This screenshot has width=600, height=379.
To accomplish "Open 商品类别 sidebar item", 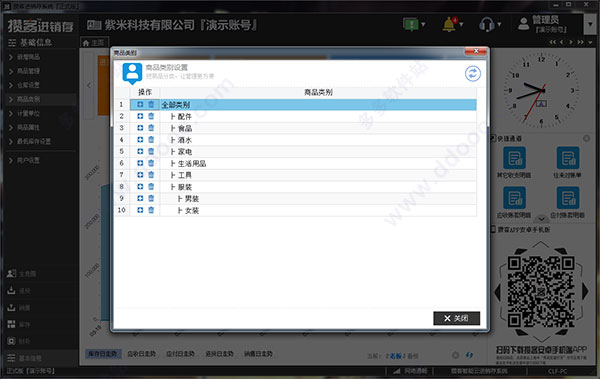I will click(28, 99).
